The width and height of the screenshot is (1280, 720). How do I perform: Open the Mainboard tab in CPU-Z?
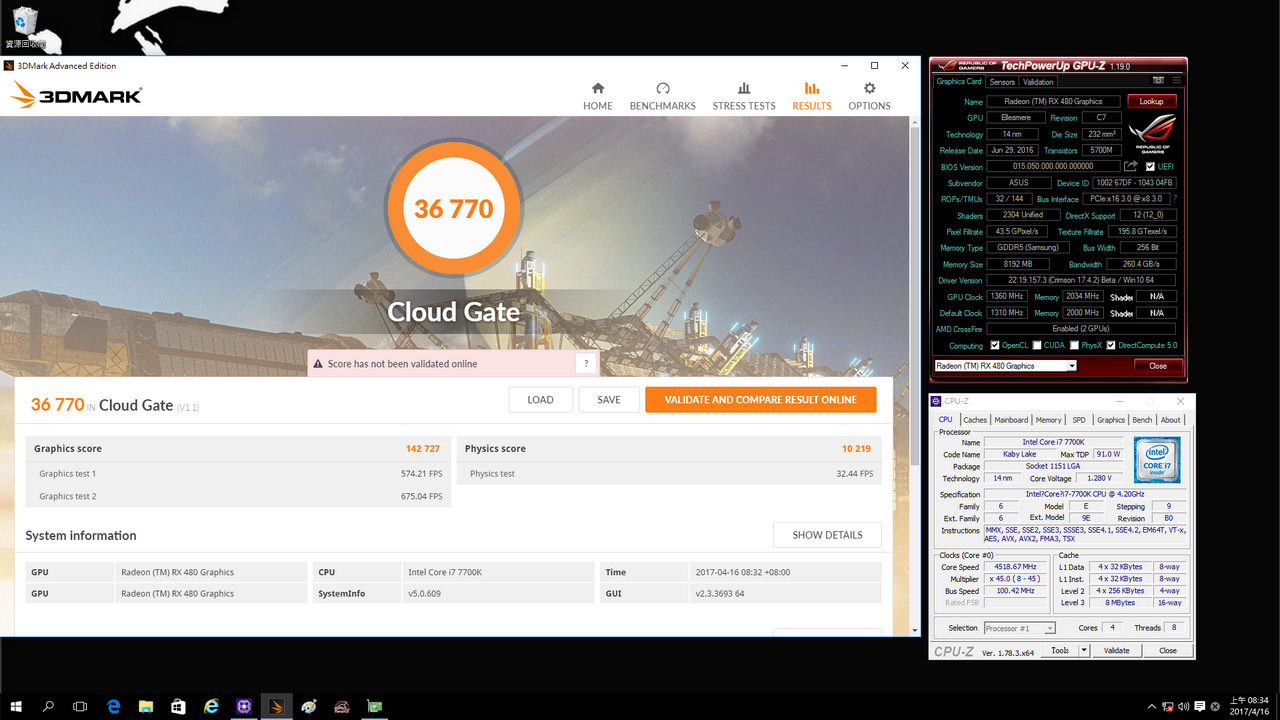pyautogui.click(x=1011, y=420)
